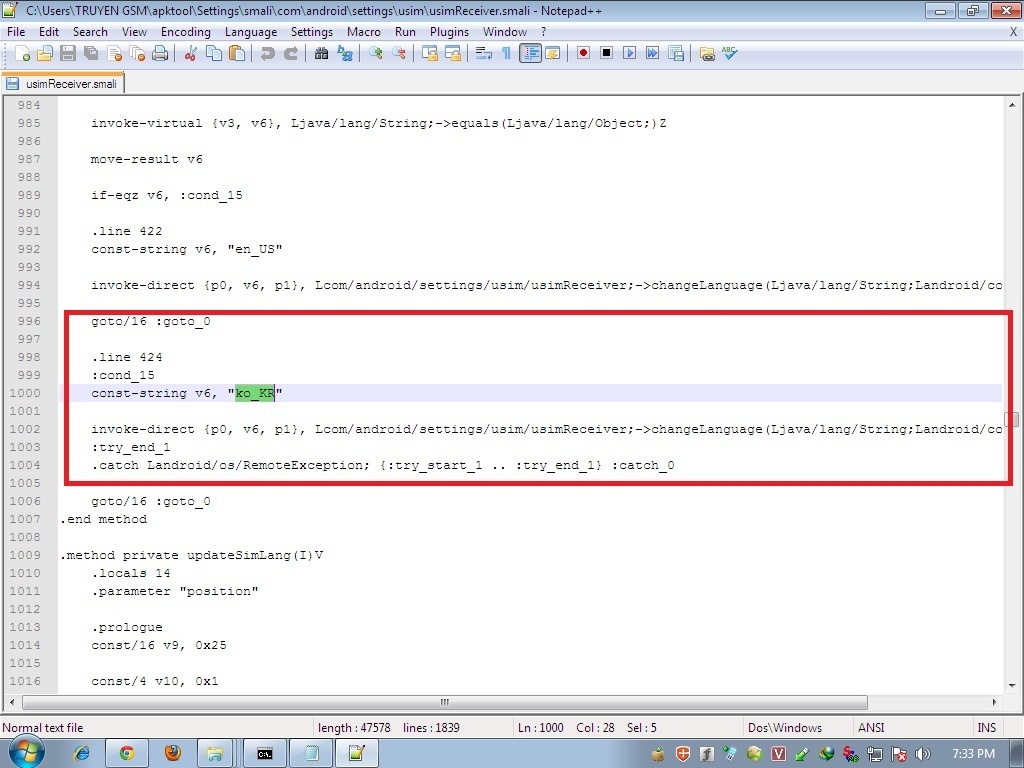Play back the recorded macro
The width and height of the screenshot is (1024, 768).
[629, 53]
